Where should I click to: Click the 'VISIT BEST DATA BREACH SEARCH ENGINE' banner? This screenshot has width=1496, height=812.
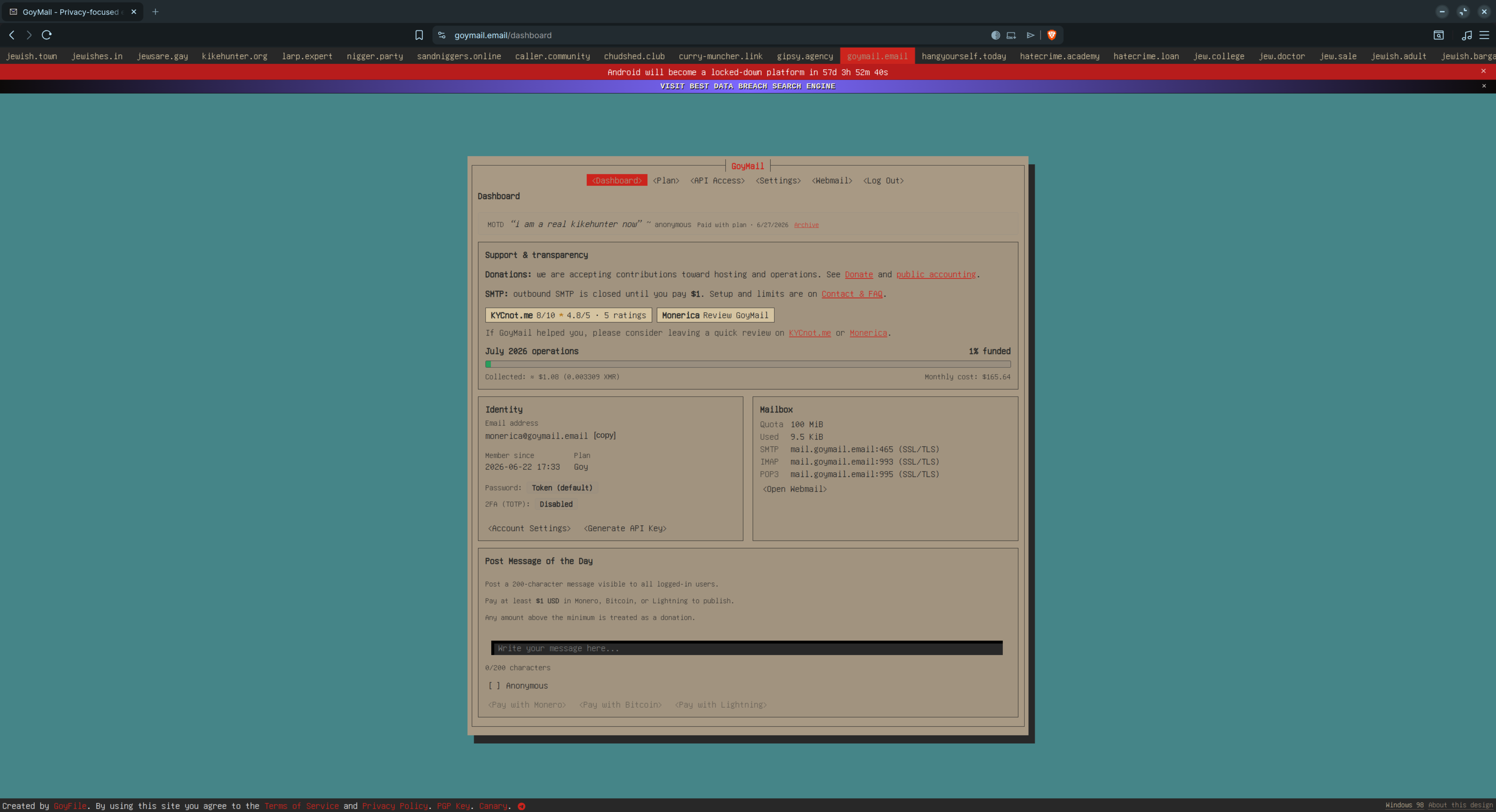(747, 86)
